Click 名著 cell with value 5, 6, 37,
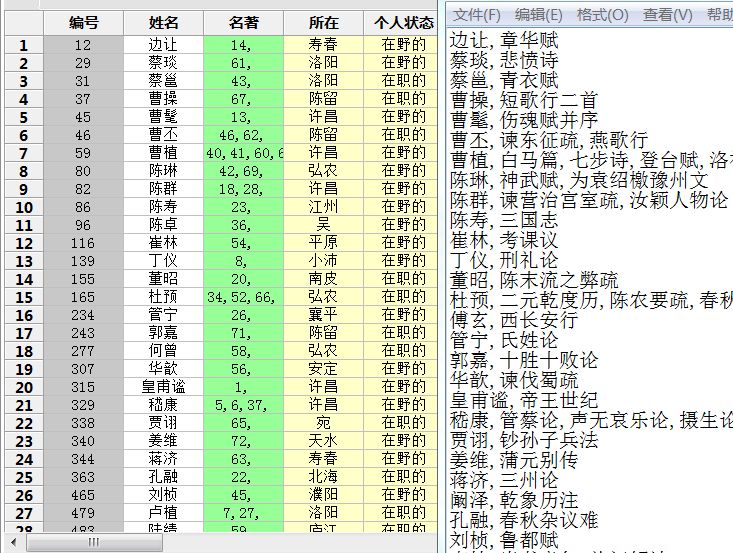This screenshot has height=553, width=733. pyautogui.click(x=244, y=405)
